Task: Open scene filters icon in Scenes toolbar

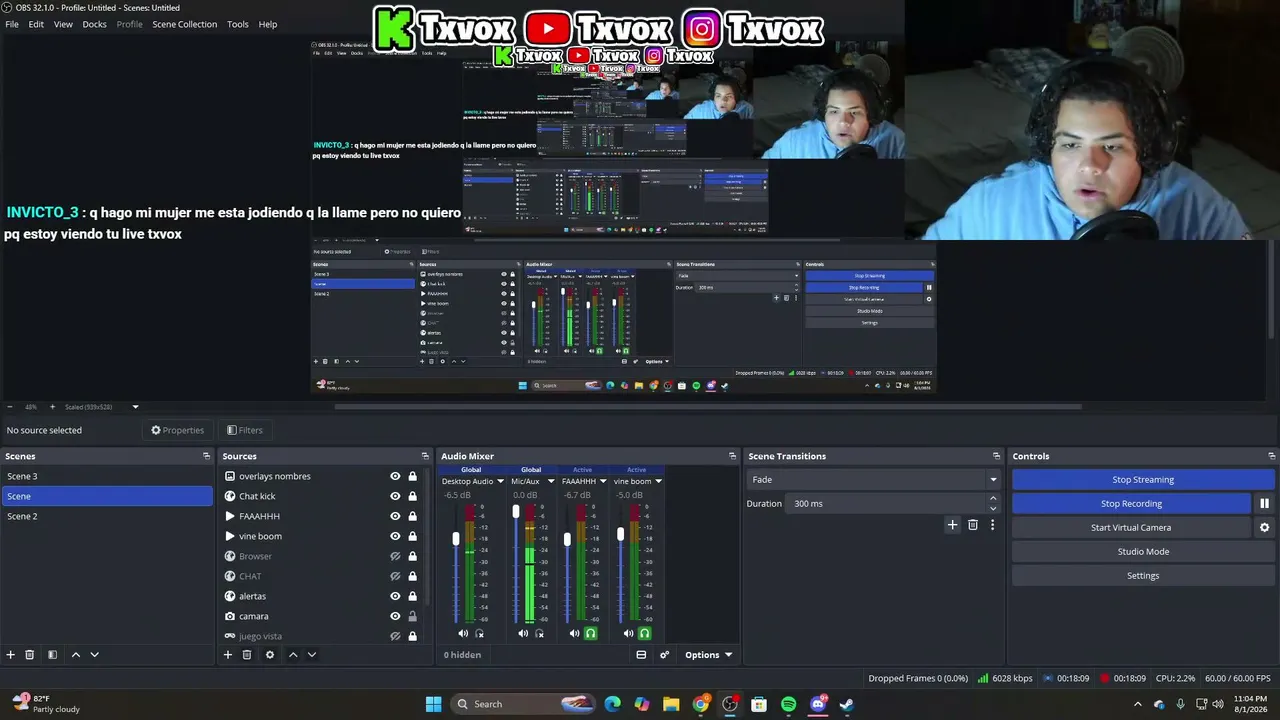Action: click(x=52, y=655)
